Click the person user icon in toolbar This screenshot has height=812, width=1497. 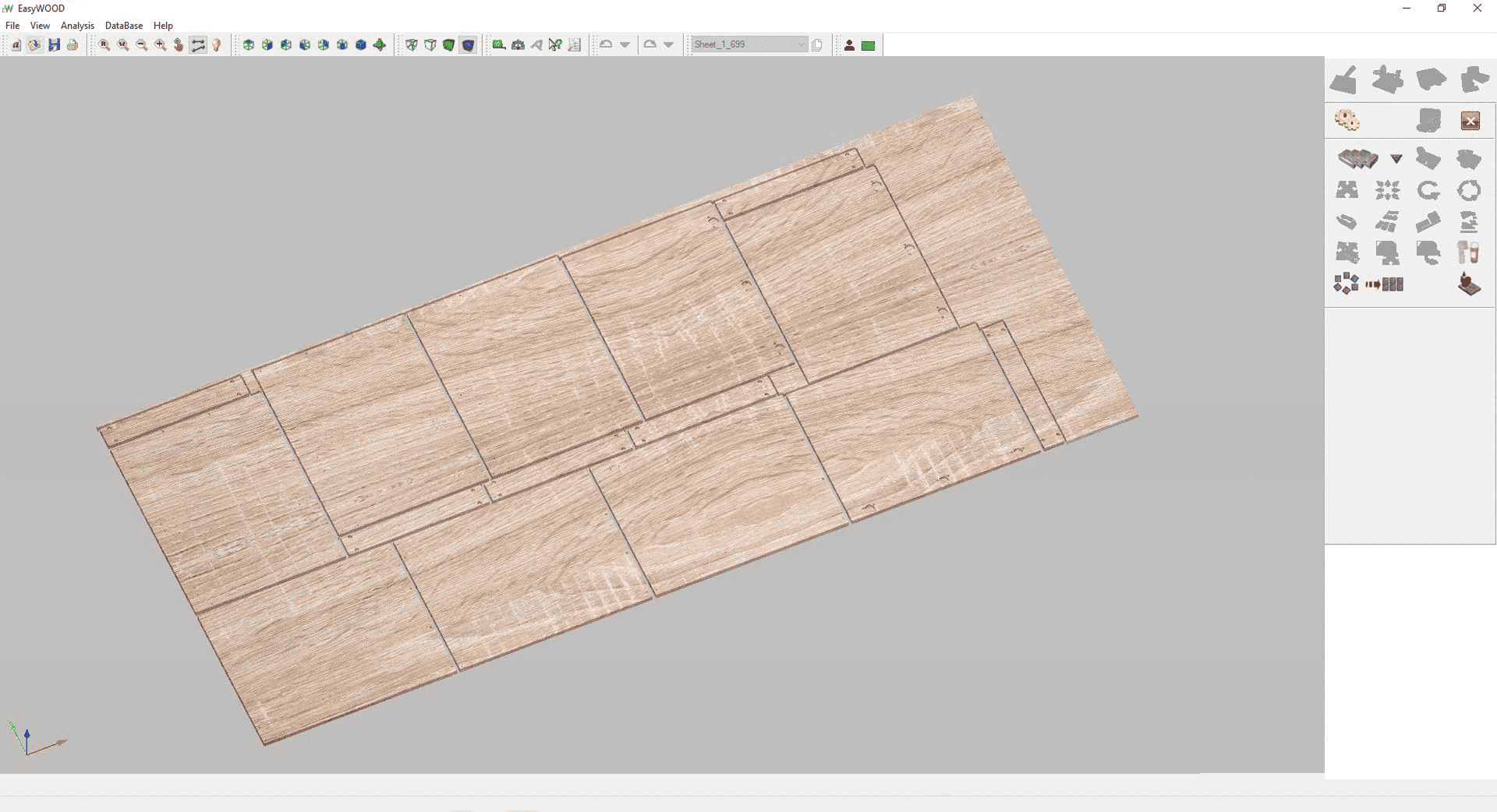(849, 45)
